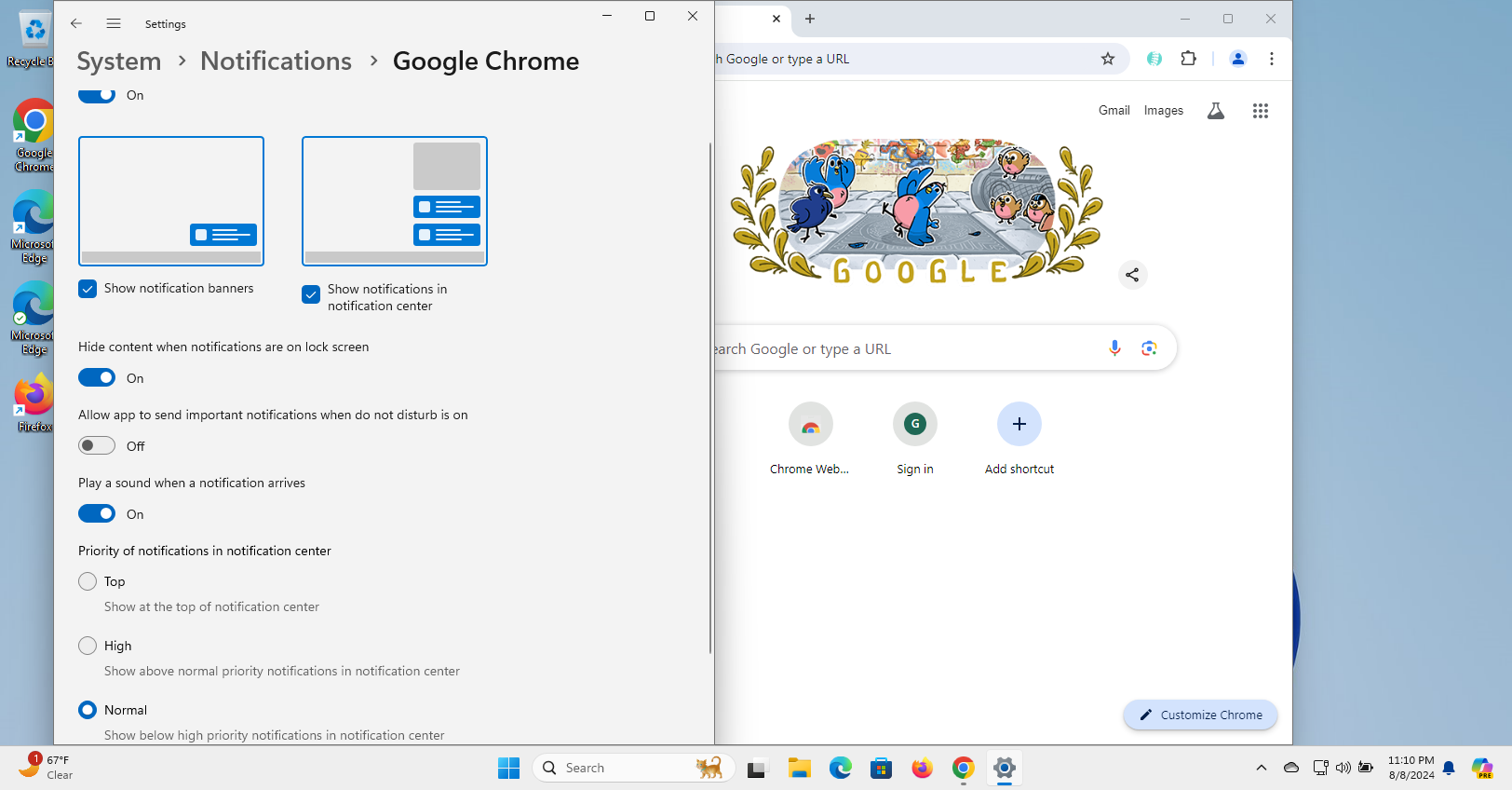Open Search Labs flask icon
The width and height of the screenshot is (1512, 790).
pyautogui.click(x=1216, y=111)
